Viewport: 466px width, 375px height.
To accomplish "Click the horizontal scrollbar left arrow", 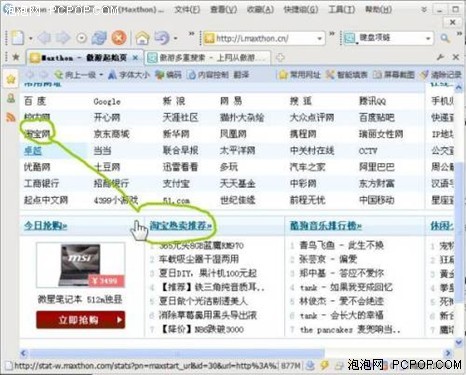I will [24, 353].
